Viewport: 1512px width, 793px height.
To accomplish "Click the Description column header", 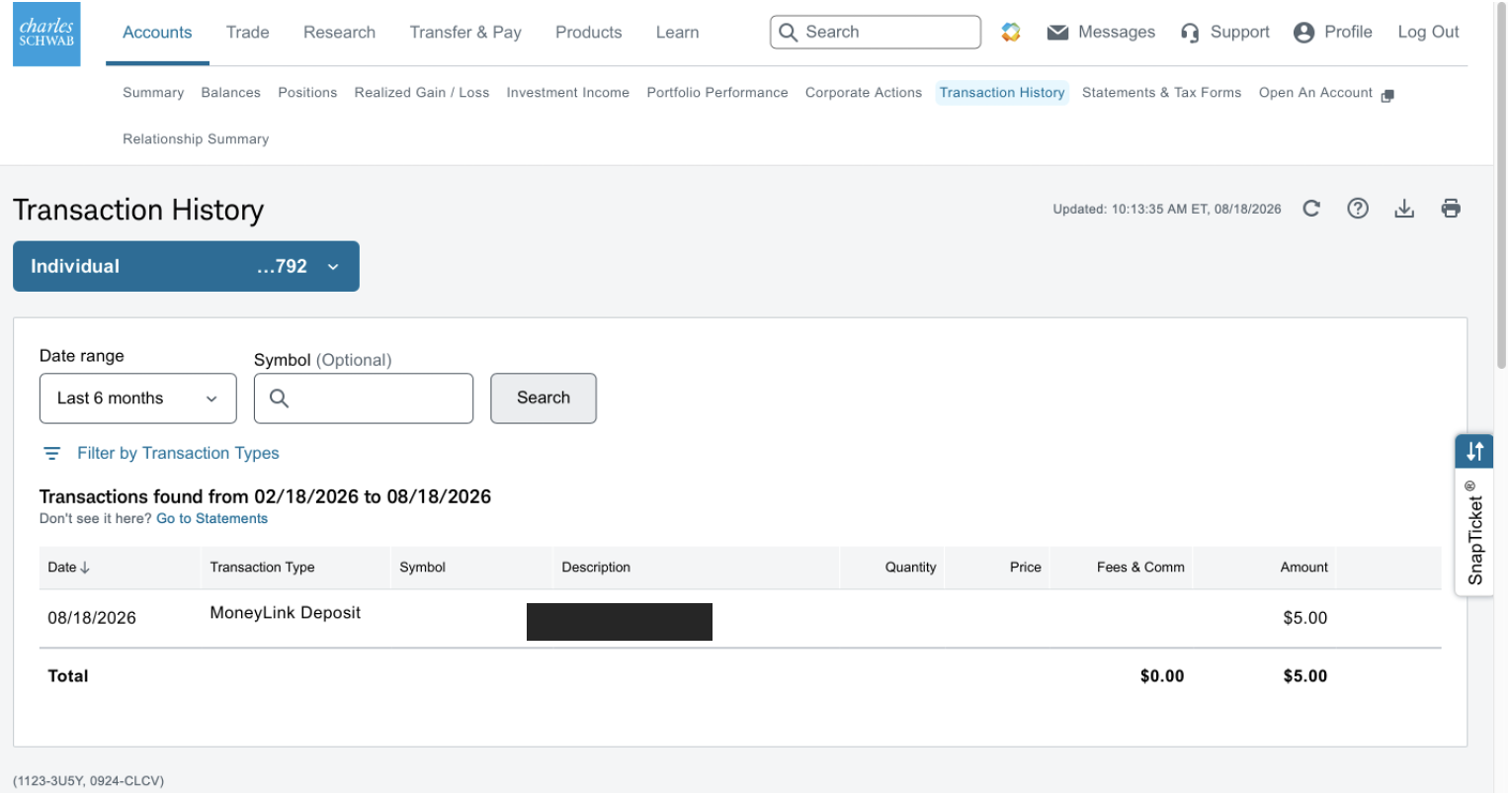I will 596,568.
